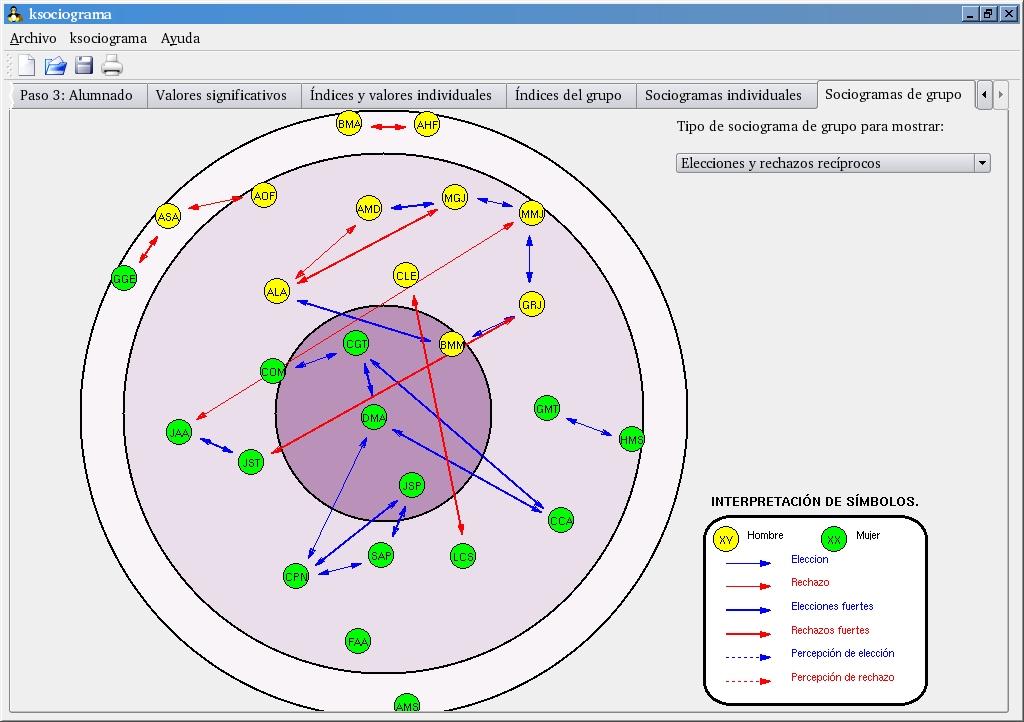Click the ALA yellow node
This screenshot has height=722, width=1024.
(277, 291)
